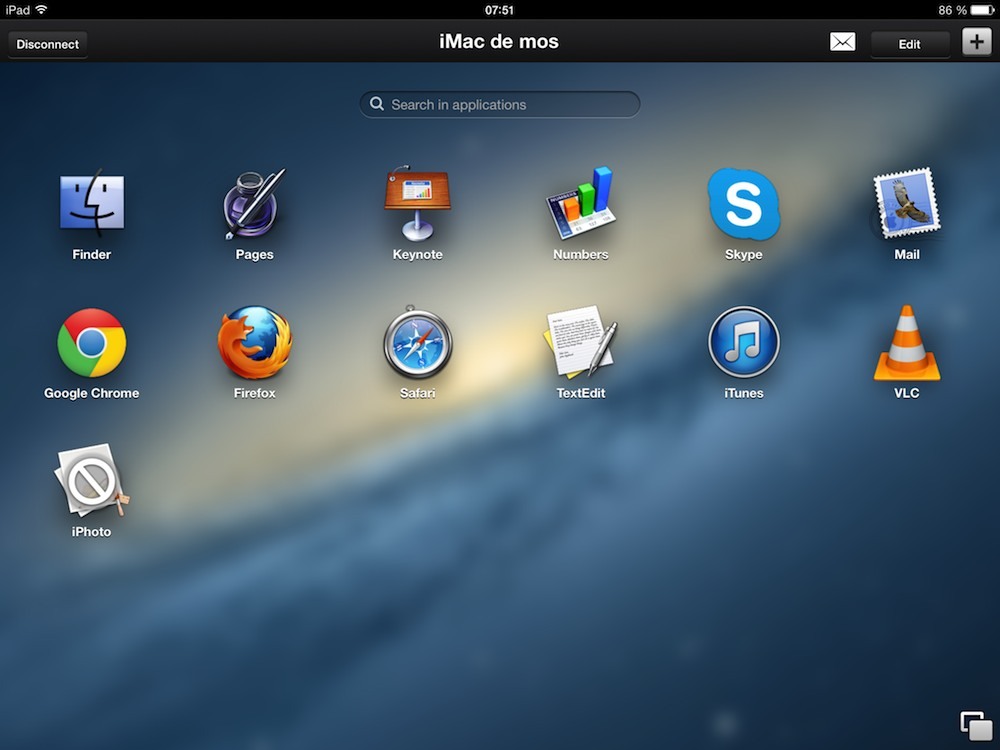Click the Numbers label text
This screenshot has width=1000, height=750.
580,254
